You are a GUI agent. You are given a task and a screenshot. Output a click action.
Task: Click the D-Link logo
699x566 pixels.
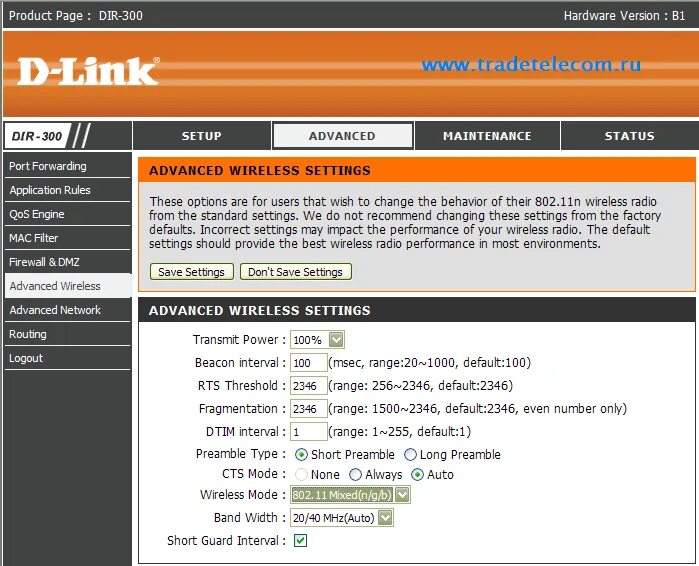(x=88, y=71)
